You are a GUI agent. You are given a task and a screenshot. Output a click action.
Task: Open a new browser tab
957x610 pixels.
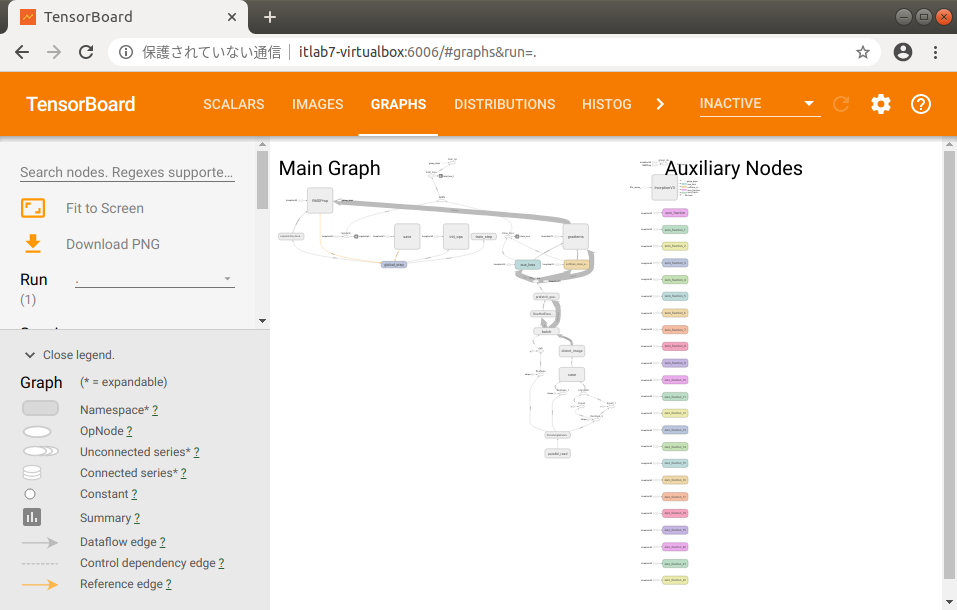click(x=270, y=17)
